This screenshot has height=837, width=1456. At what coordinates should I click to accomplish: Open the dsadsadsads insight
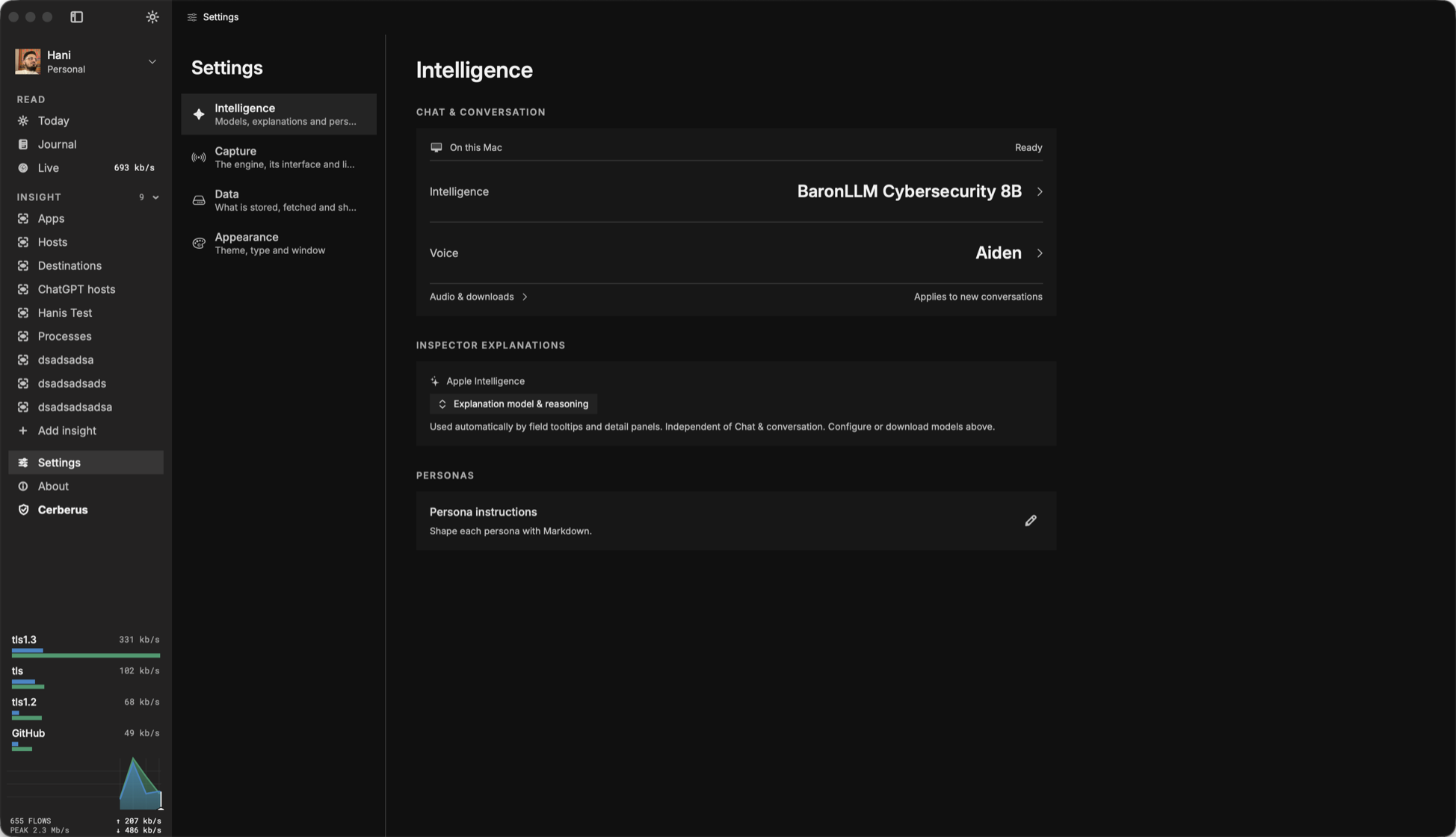pos(86,383)
